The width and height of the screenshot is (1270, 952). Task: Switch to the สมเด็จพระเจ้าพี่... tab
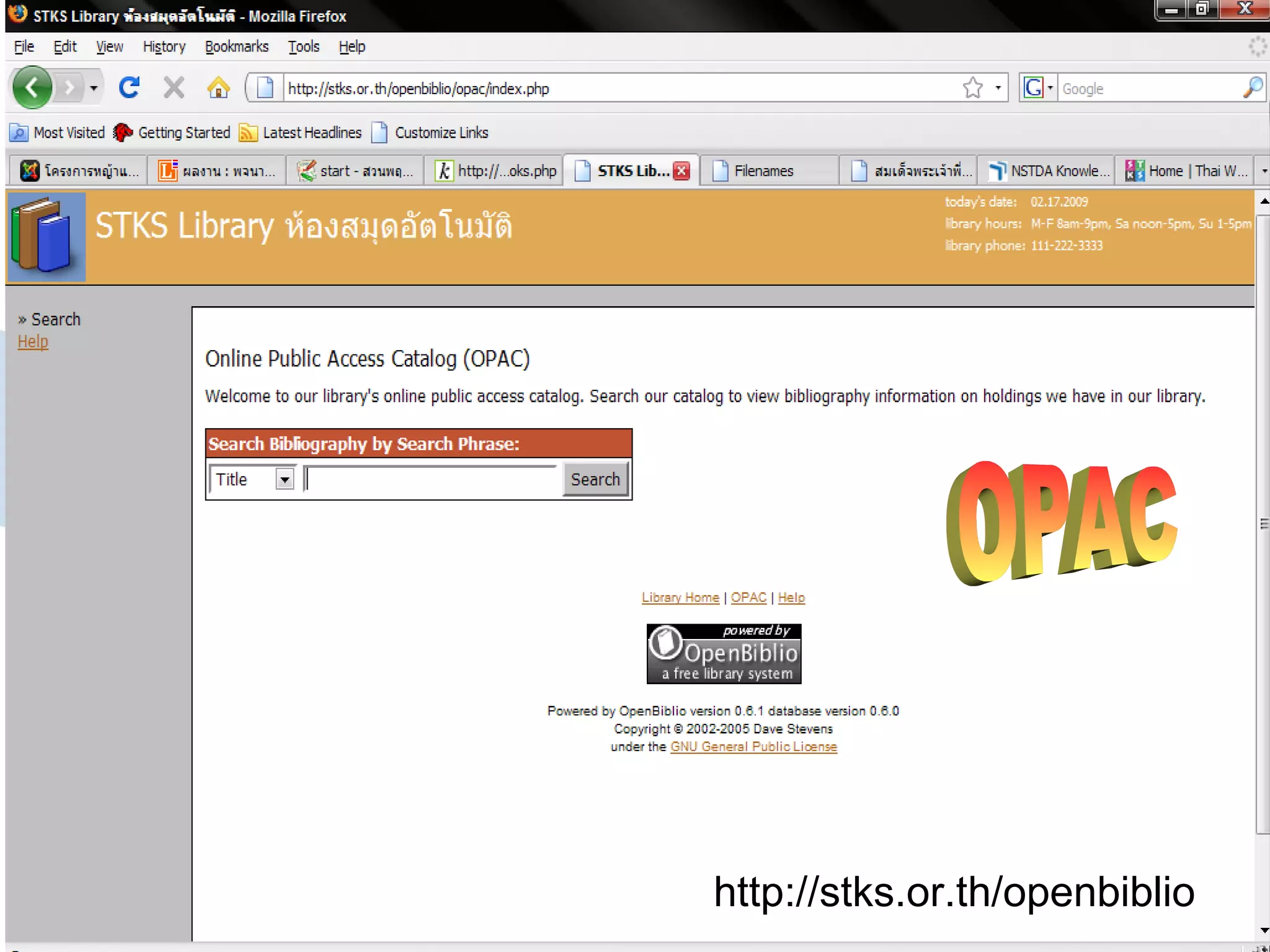coord(908,170)
